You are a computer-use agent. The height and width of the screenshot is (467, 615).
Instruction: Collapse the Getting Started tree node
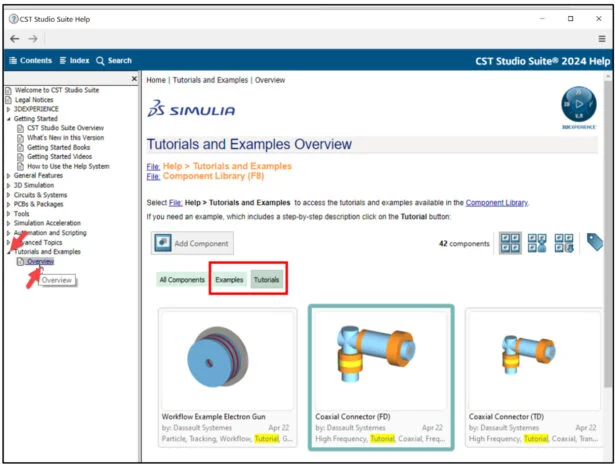8,118
